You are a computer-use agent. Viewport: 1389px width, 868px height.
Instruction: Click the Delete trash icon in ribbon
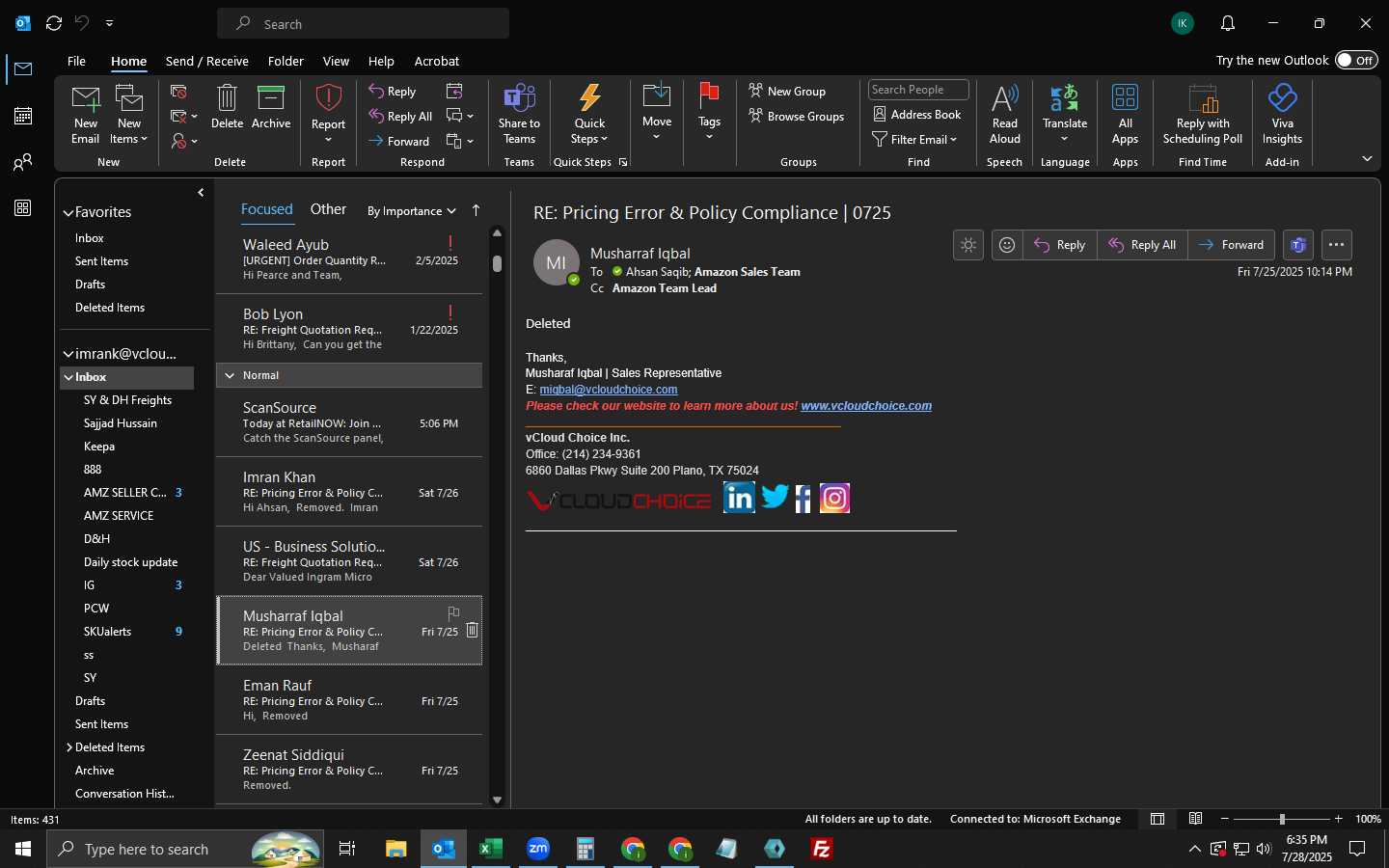[x=227, y=99]
